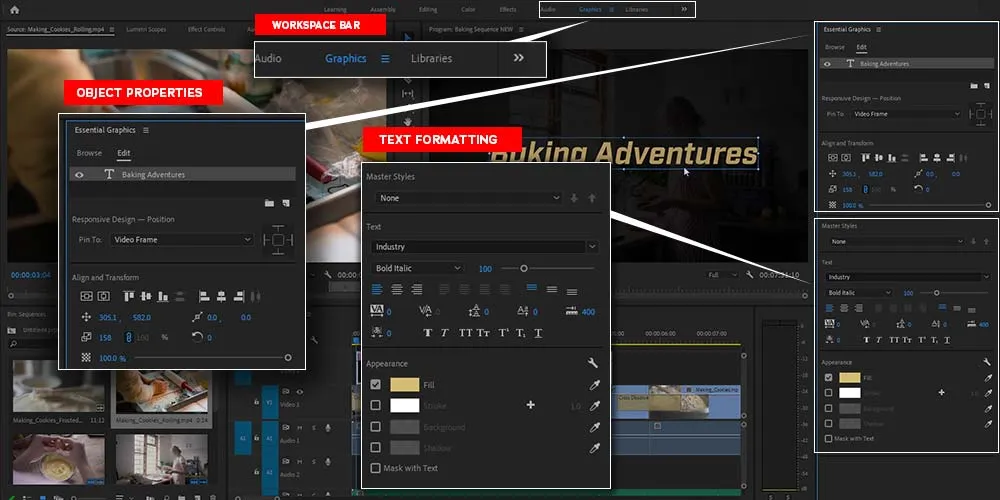Toggle Baking Adventures eye in enlarged Object Properties panel
Viewport: 1000px width, 500px height.
(79, 175)
